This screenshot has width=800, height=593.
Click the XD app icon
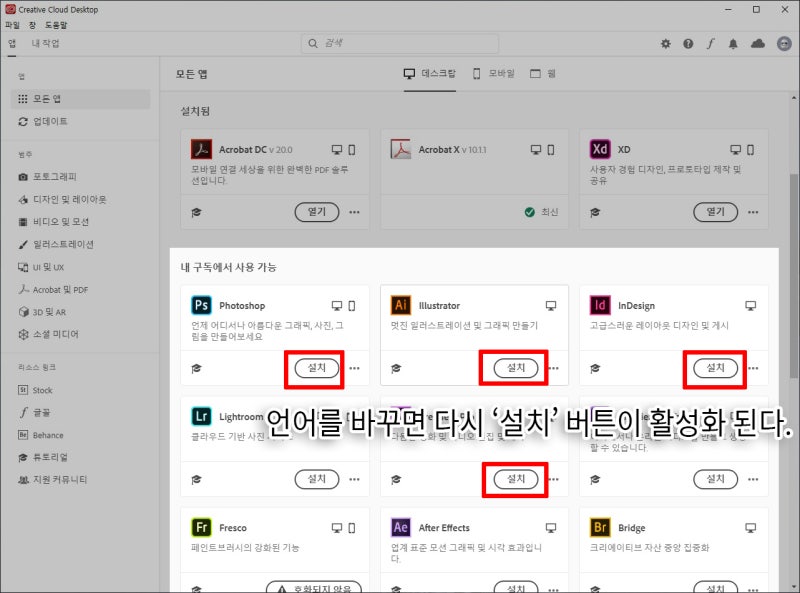[600, 149]
